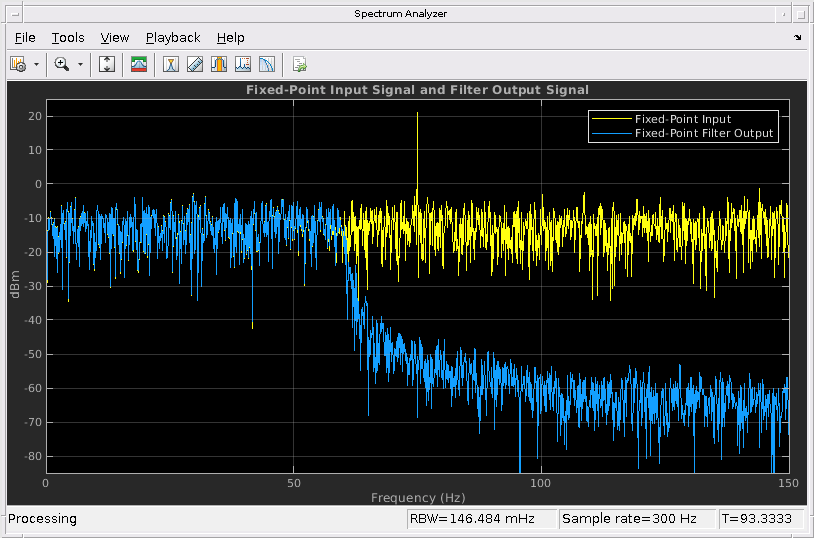
Task: Open the View menu
Action: pyautogui.click(x=115, y=37)
